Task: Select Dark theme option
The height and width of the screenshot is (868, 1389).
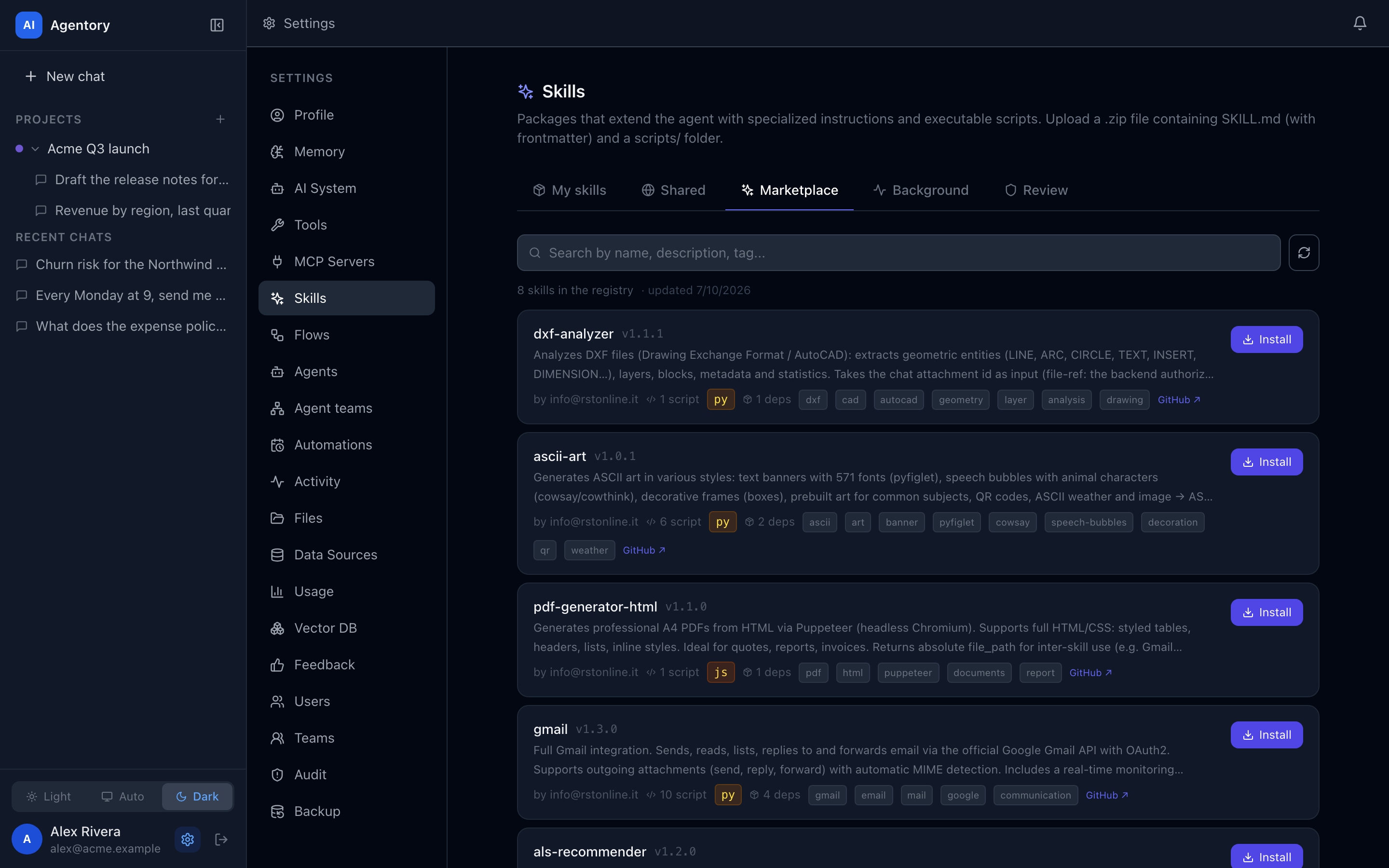Action: click(x=197, y=796)
